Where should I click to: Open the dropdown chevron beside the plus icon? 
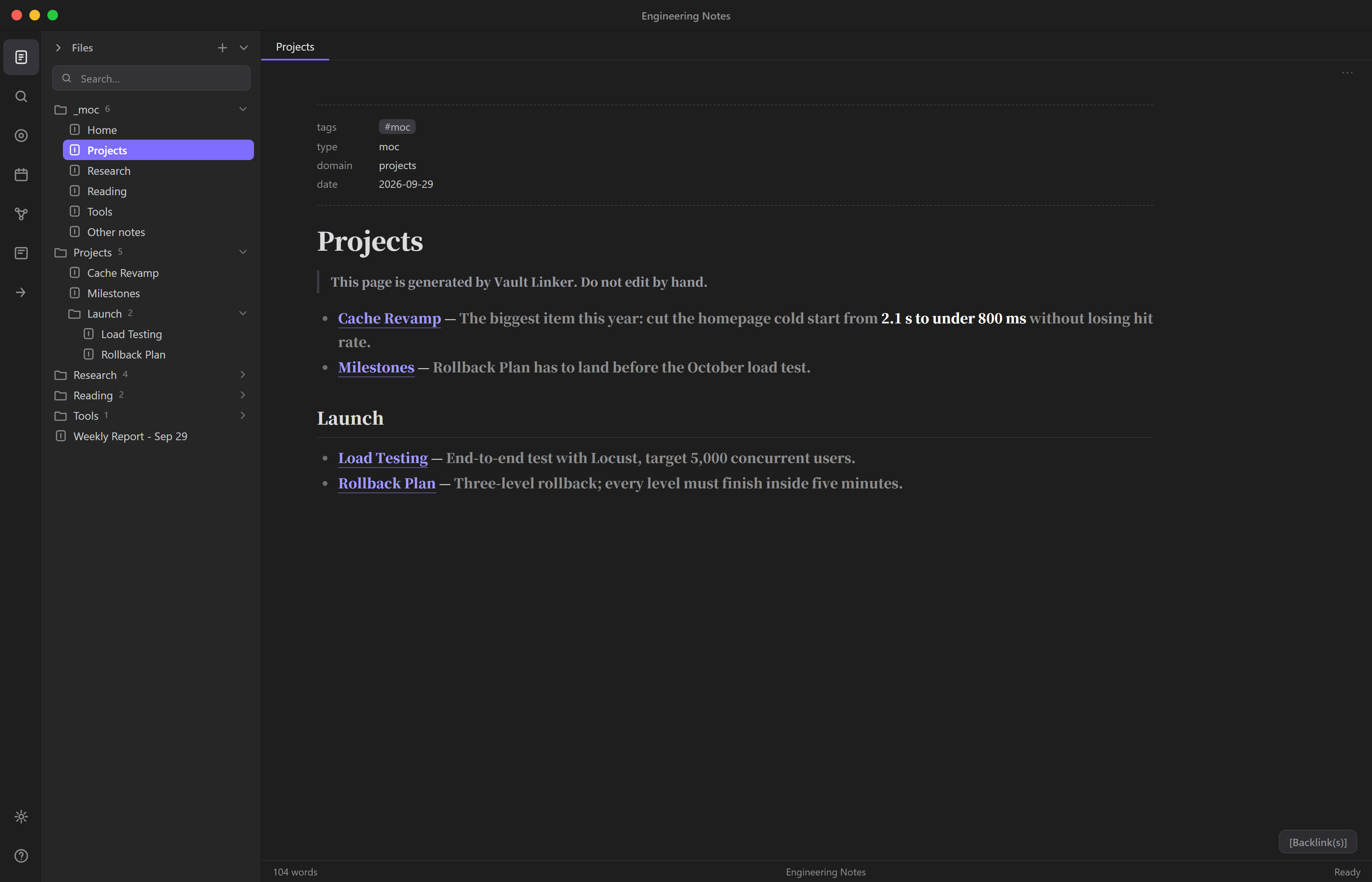pyautogui.click(x=243, y=47)
